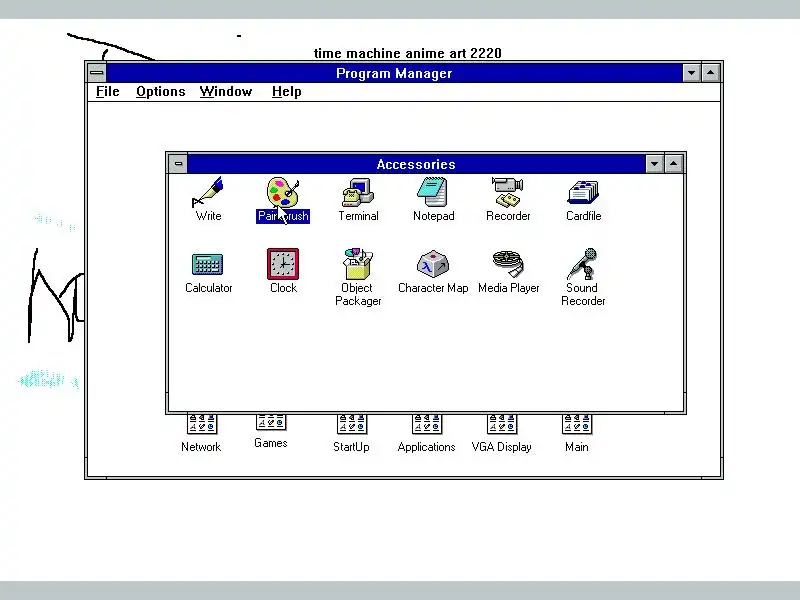The height and width of the screenshot is (600, 800).
Task: Select the Paintbrush palette icon
Action: coord(283,192)
